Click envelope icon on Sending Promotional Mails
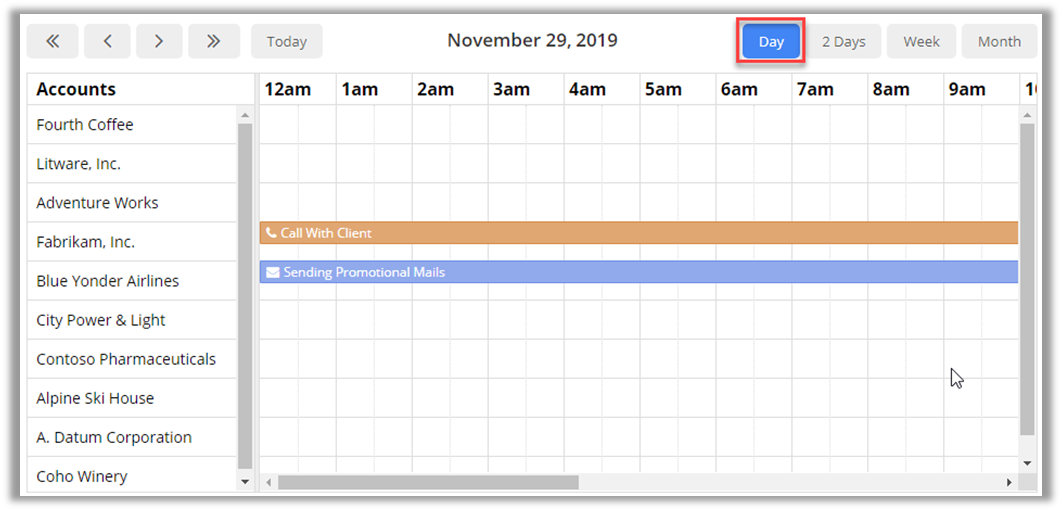The image size is (1063, 511). click(x=272, y=272)
